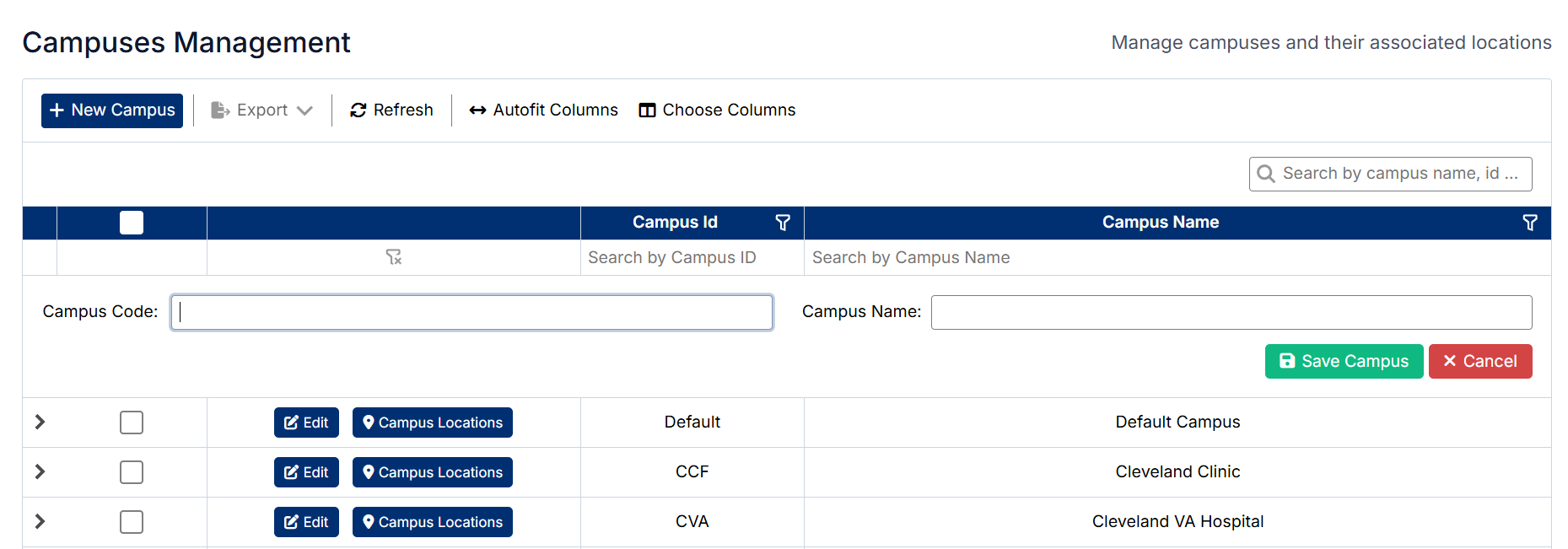The width and height of the screenshot is (1568, 549).
Task: Click the New Campus button
Action: click(x=112, y=110)
